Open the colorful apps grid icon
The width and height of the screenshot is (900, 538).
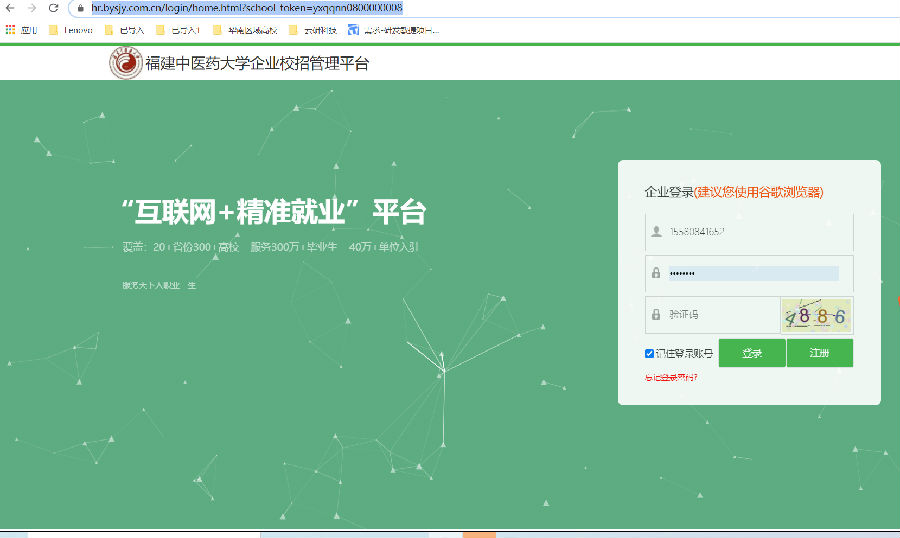[10, 30]
